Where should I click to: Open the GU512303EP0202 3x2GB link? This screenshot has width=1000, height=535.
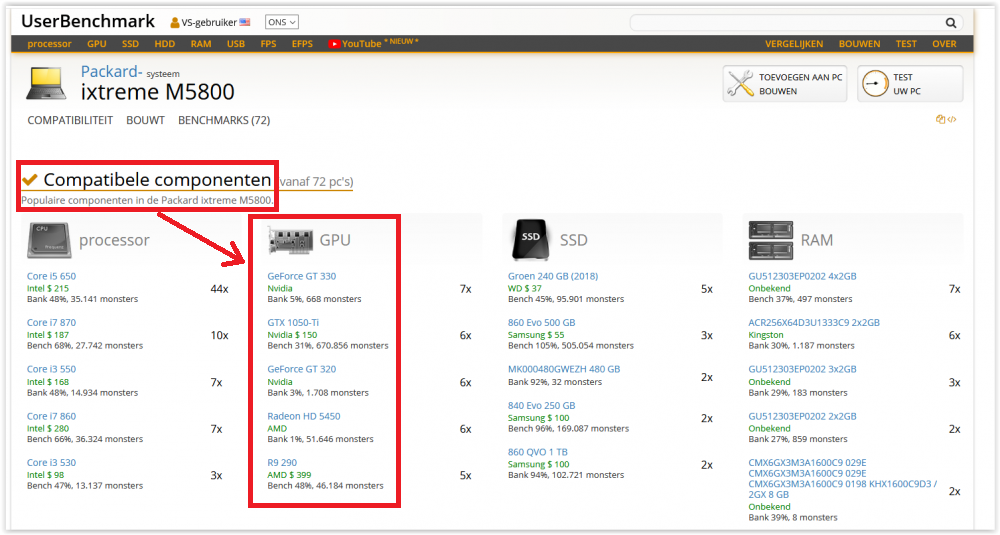click(x=802, y=369)
